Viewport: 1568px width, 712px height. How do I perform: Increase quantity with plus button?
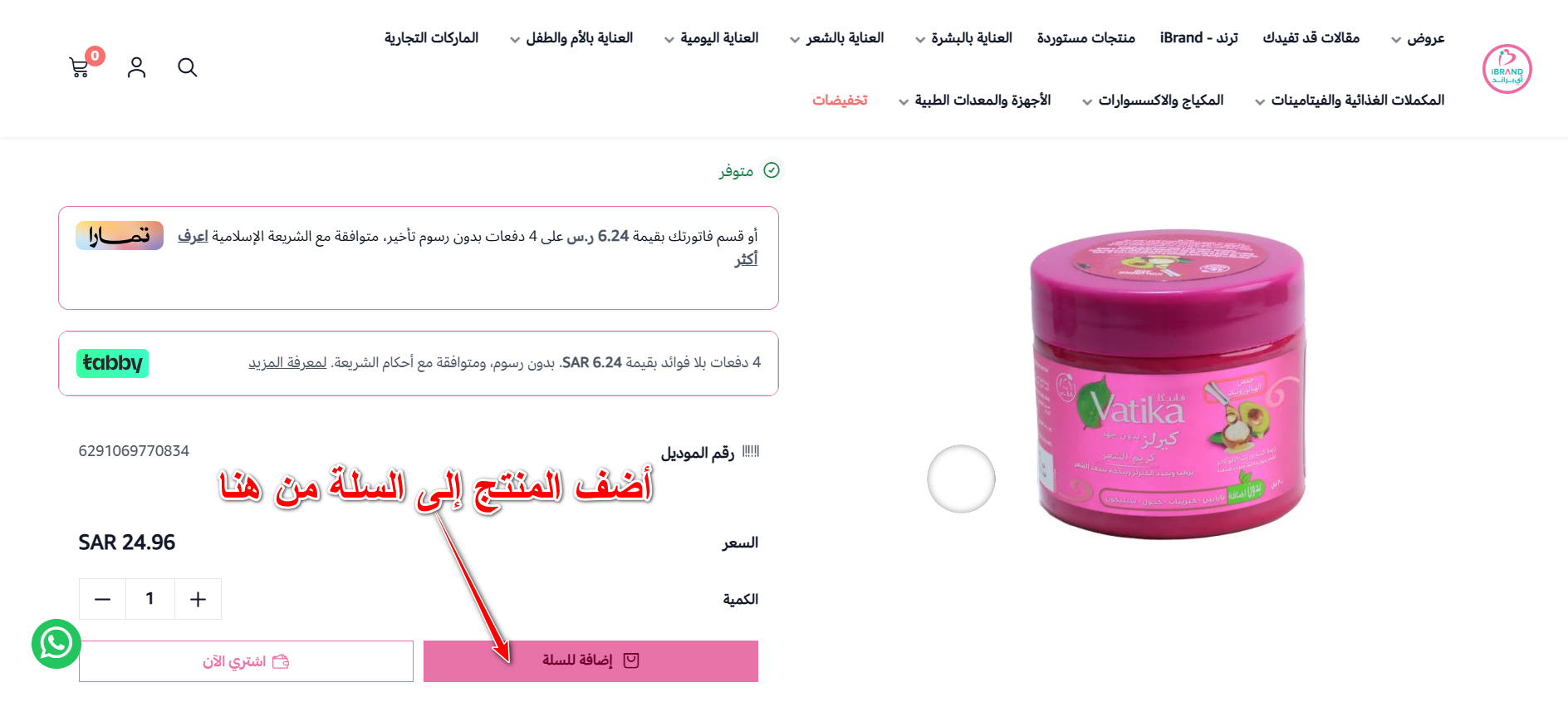[198, 599]
